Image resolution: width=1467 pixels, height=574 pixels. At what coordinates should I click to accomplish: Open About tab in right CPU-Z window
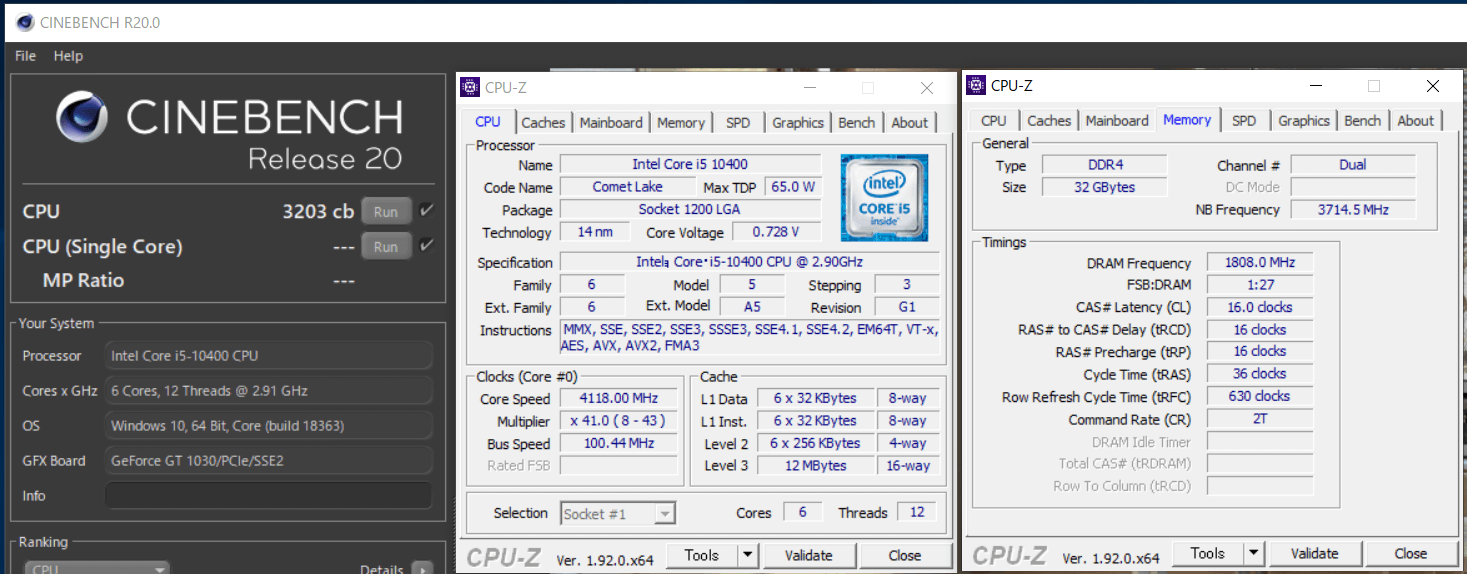1416,120
